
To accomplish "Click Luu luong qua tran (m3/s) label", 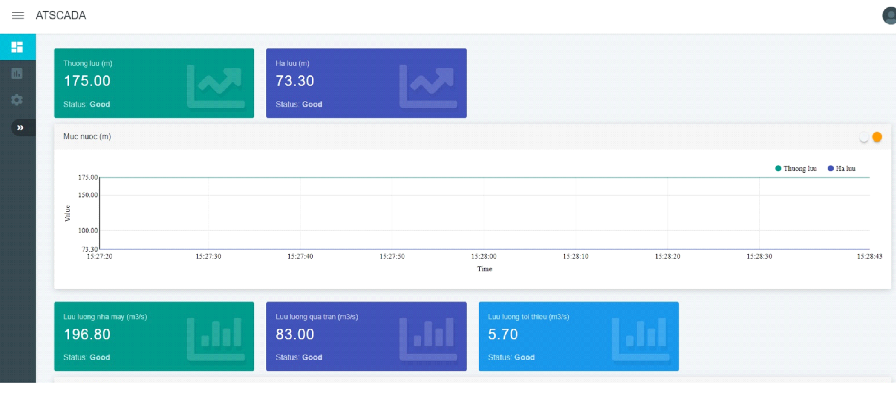I will point(317,316).
